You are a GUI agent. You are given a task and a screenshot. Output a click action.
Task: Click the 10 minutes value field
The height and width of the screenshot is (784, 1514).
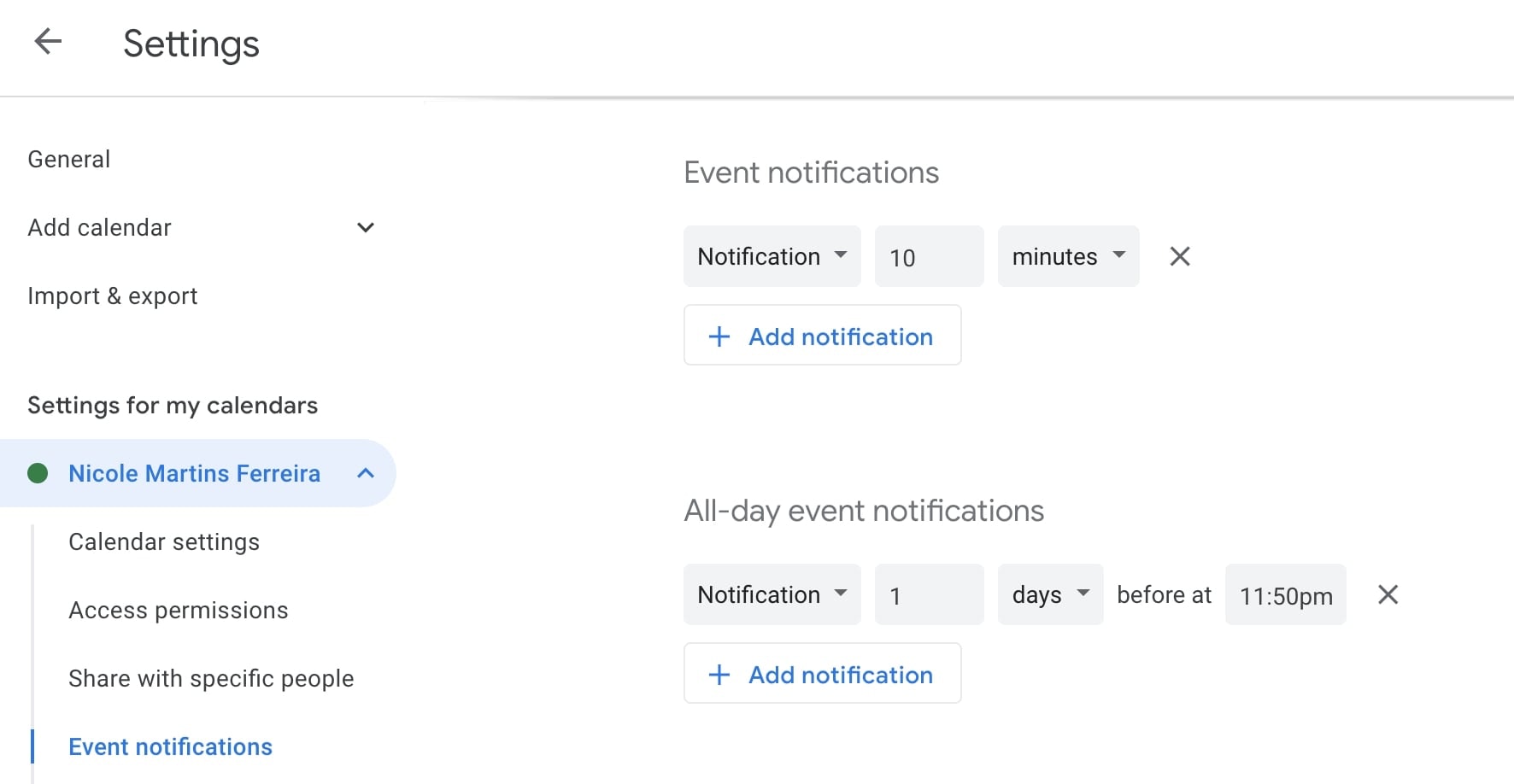[929, 256]
